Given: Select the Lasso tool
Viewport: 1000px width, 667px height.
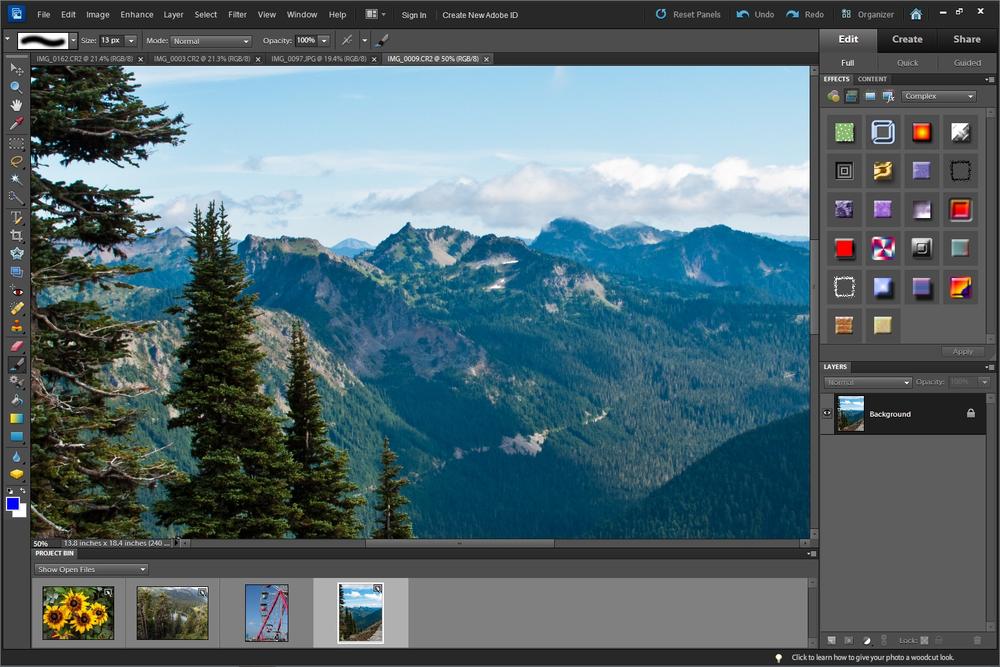Looking at the screenshot, I should pyautogui.click(x=16, y=161).
